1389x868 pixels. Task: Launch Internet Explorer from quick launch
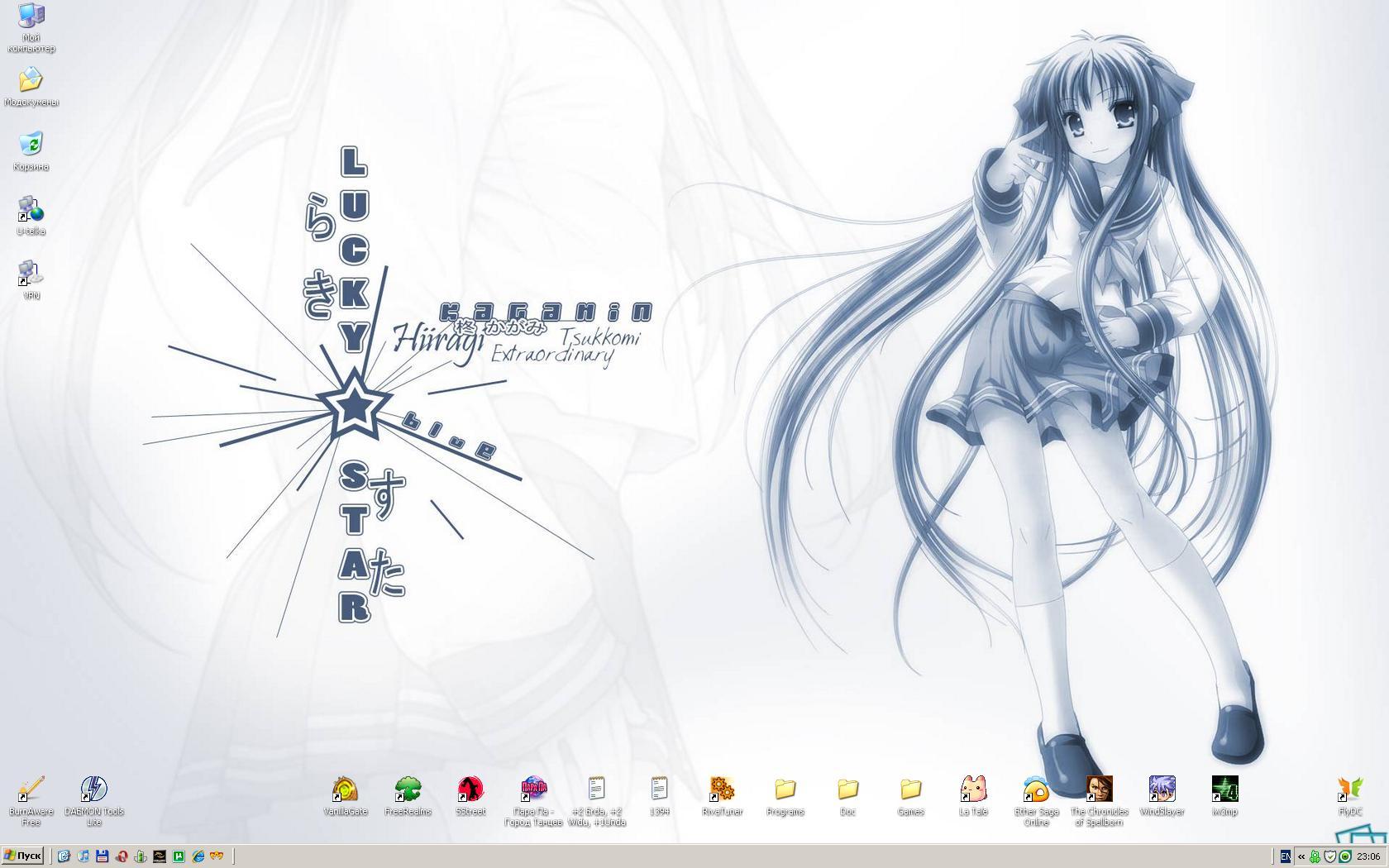click(198, 856)
